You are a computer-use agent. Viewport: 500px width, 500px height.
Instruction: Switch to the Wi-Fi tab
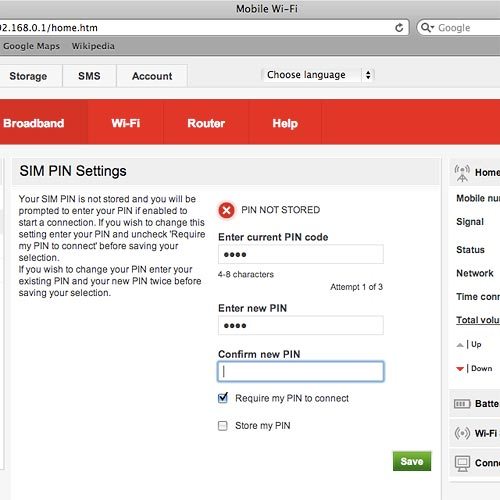[126, 123]
